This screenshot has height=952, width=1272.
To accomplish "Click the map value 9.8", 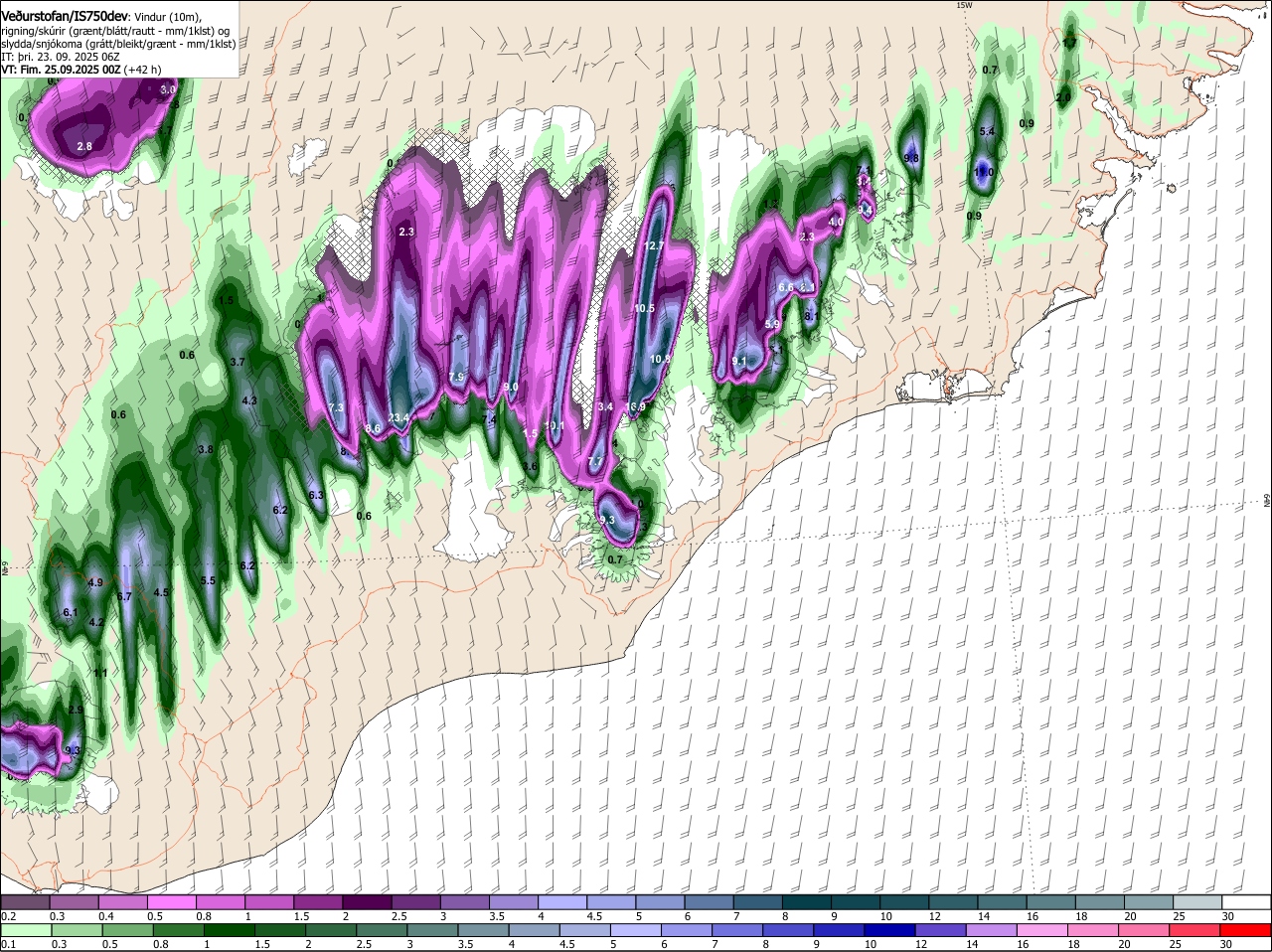I will pyautogui.click(x=911, y=158).
